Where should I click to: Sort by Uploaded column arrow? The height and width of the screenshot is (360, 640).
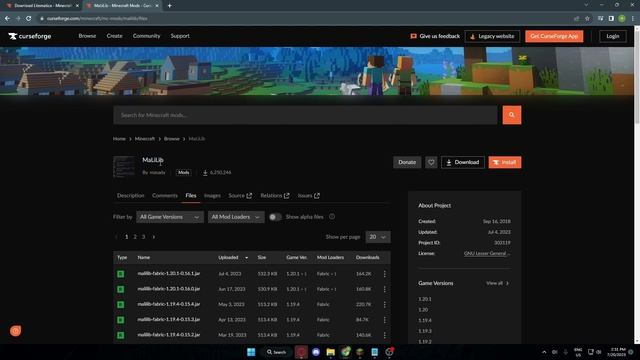[246, 258]
